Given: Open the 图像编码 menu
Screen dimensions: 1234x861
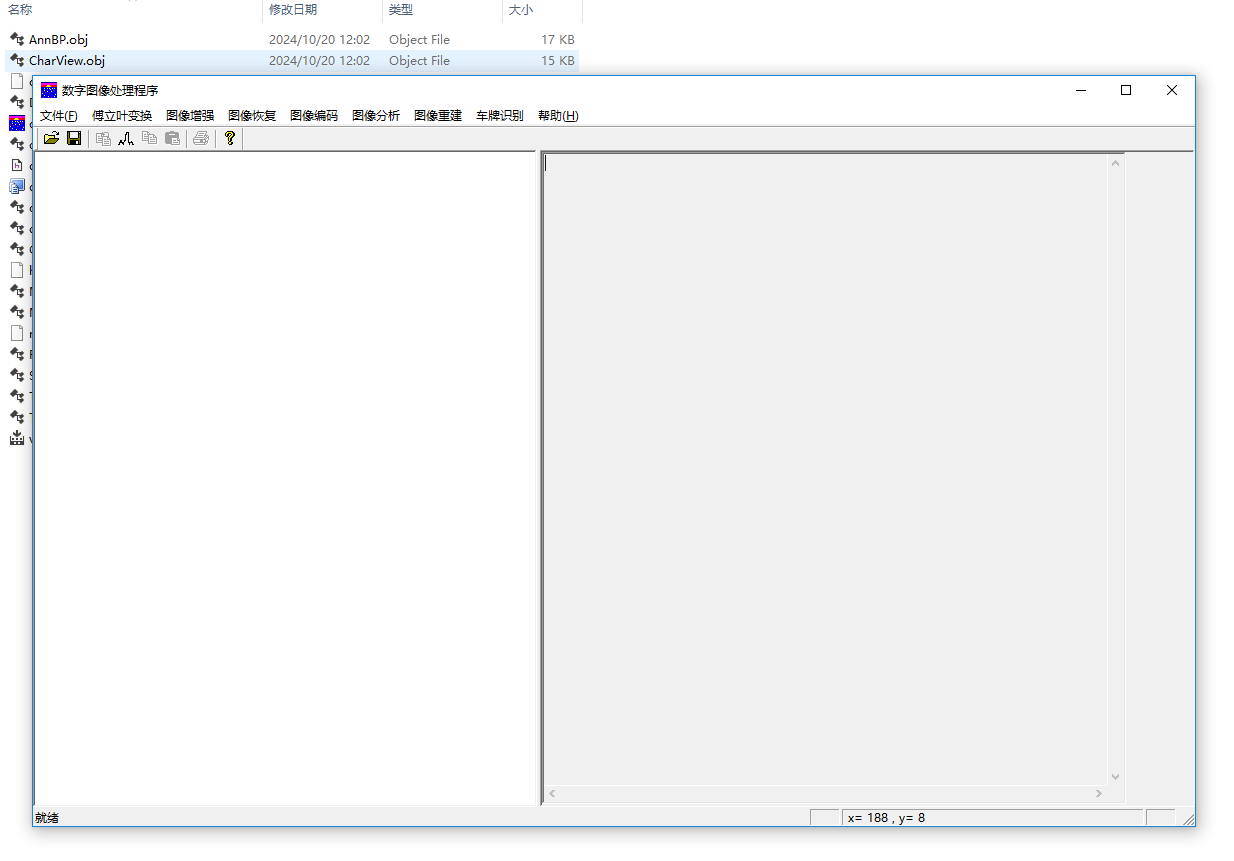Looking at the screenshot, I should 314,116.
